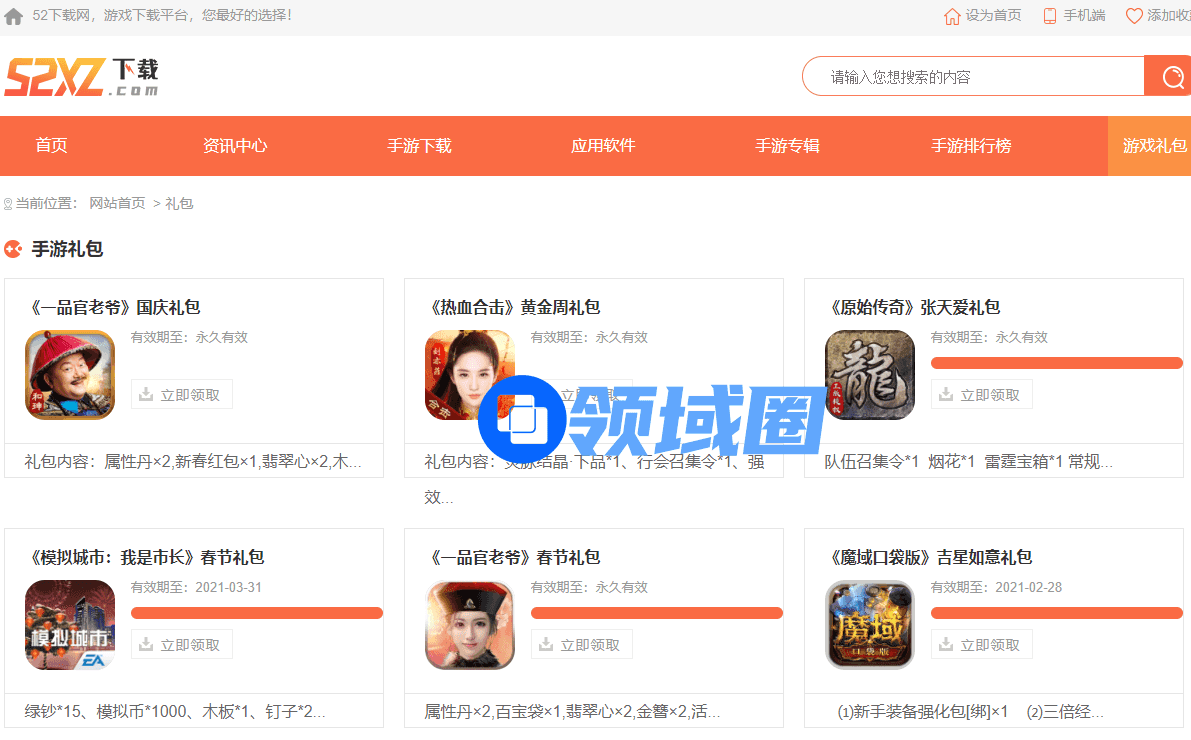This screenshot has height=740, width=1191.
Task: Click the 模拟城市 game icon
Action: click(70, 625)
